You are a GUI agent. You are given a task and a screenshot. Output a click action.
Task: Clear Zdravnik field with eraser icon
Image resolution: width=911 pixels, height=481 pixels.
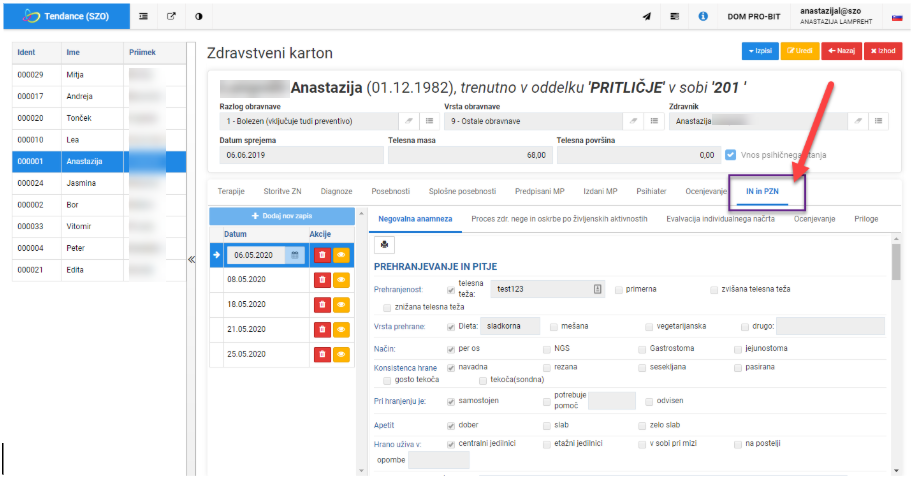point(858,121)
